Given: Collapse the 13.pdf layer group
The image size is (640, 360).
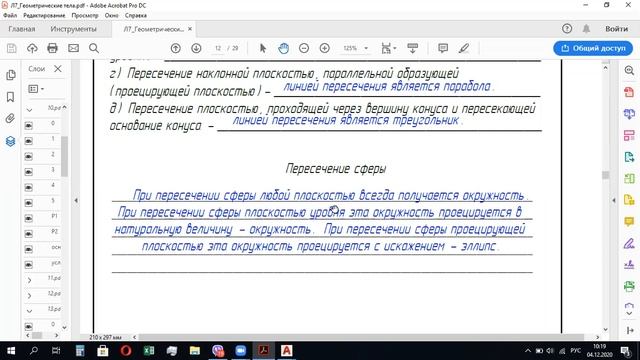Looking at the screenshot, I should 29,311.
